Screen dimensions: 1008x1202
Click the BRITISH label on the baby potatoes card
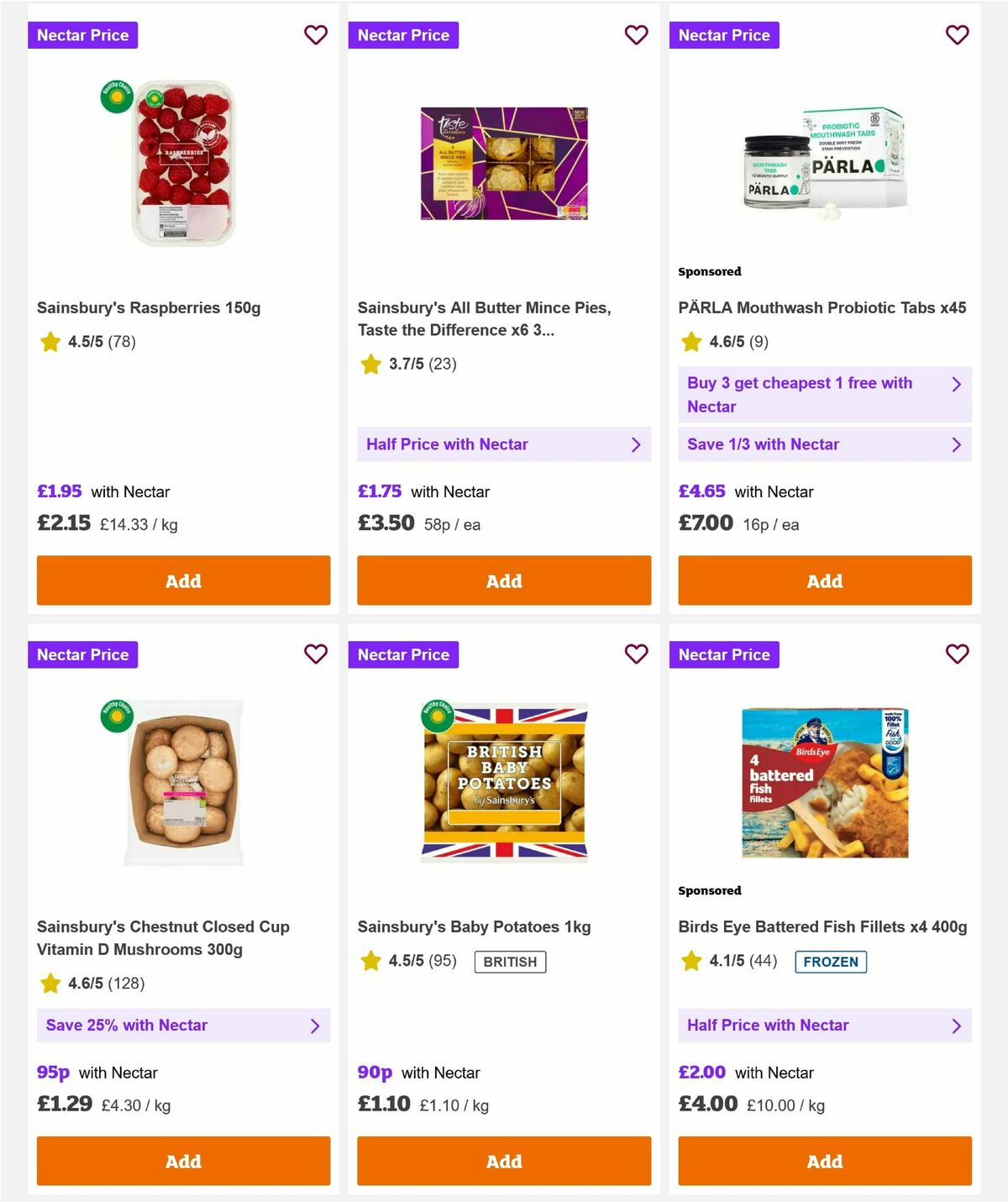(x=509, y=962)
